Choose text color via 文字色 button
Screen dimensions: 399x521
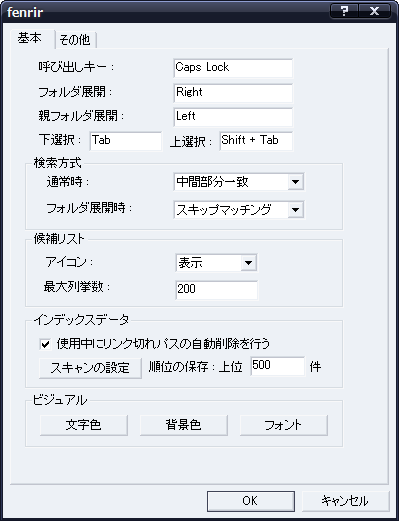[x=84, y=425]
